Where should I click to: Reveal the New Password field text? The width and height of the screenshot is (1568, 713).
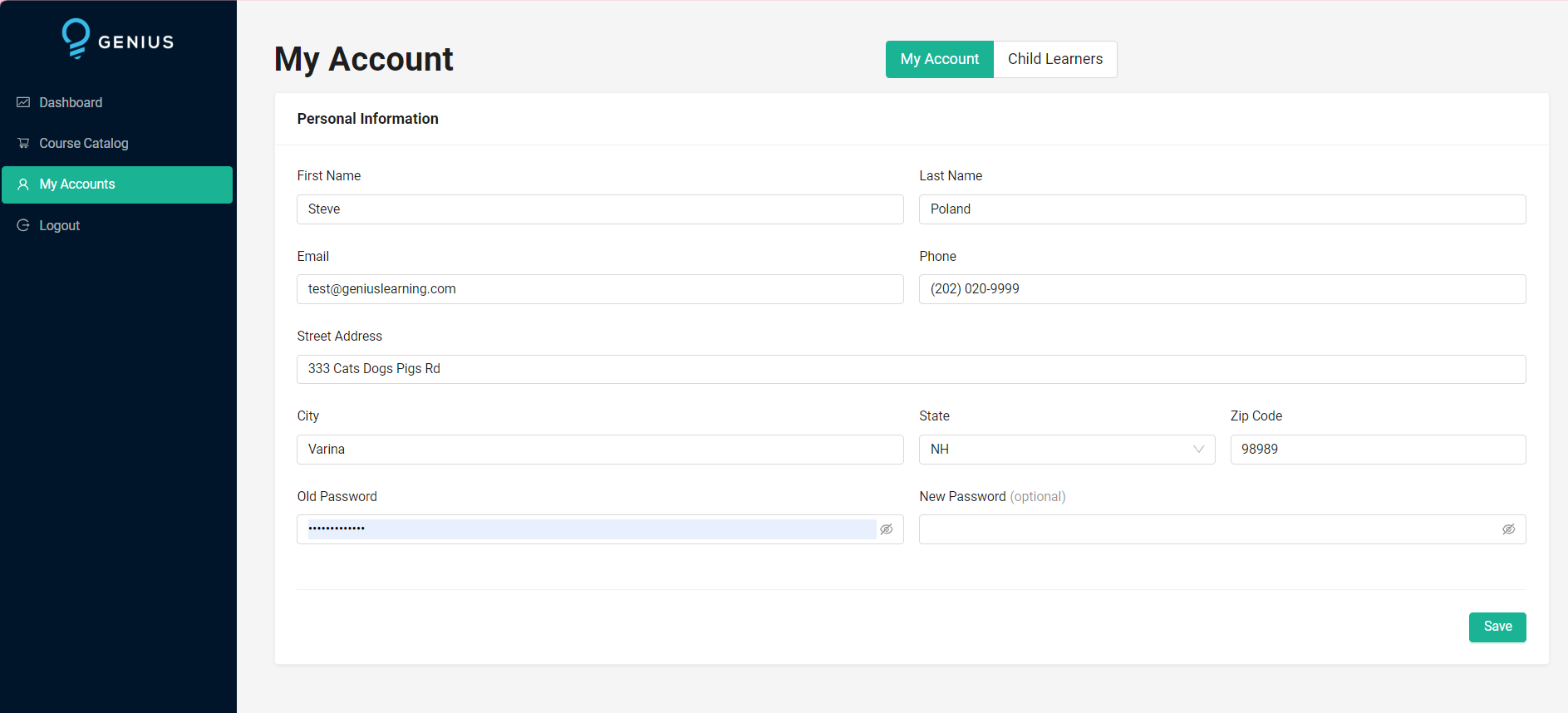[1508, 529]
